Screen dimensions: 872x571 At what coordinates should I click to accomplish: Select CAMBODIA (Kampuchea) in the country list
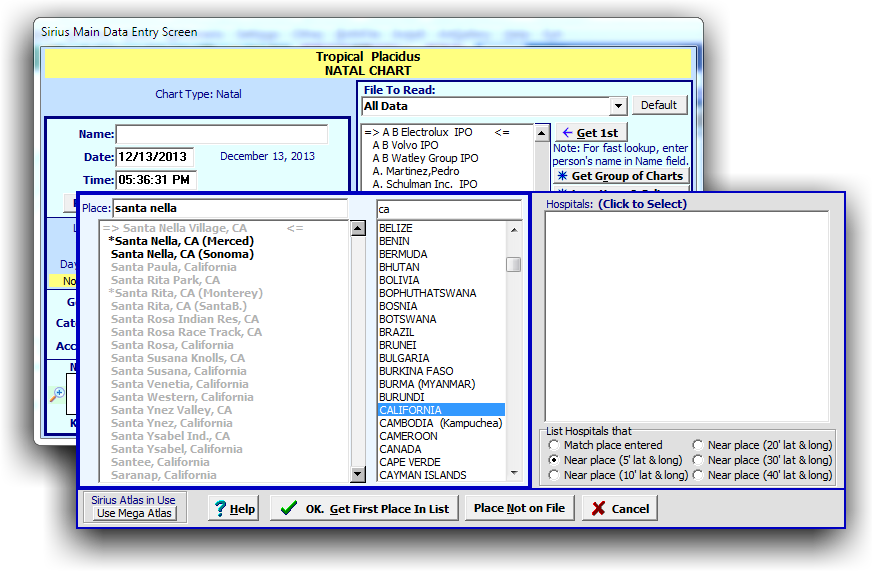point(440,423)
